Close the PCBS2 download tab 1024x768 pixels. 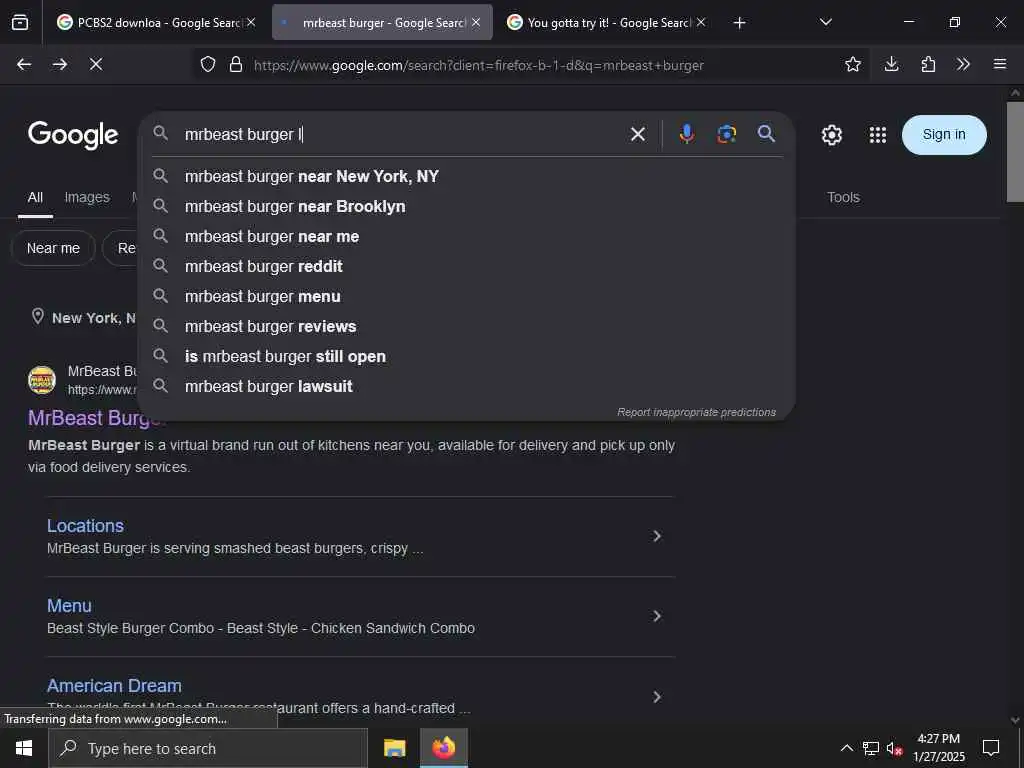pyautogui.click(x=251, y=22)
